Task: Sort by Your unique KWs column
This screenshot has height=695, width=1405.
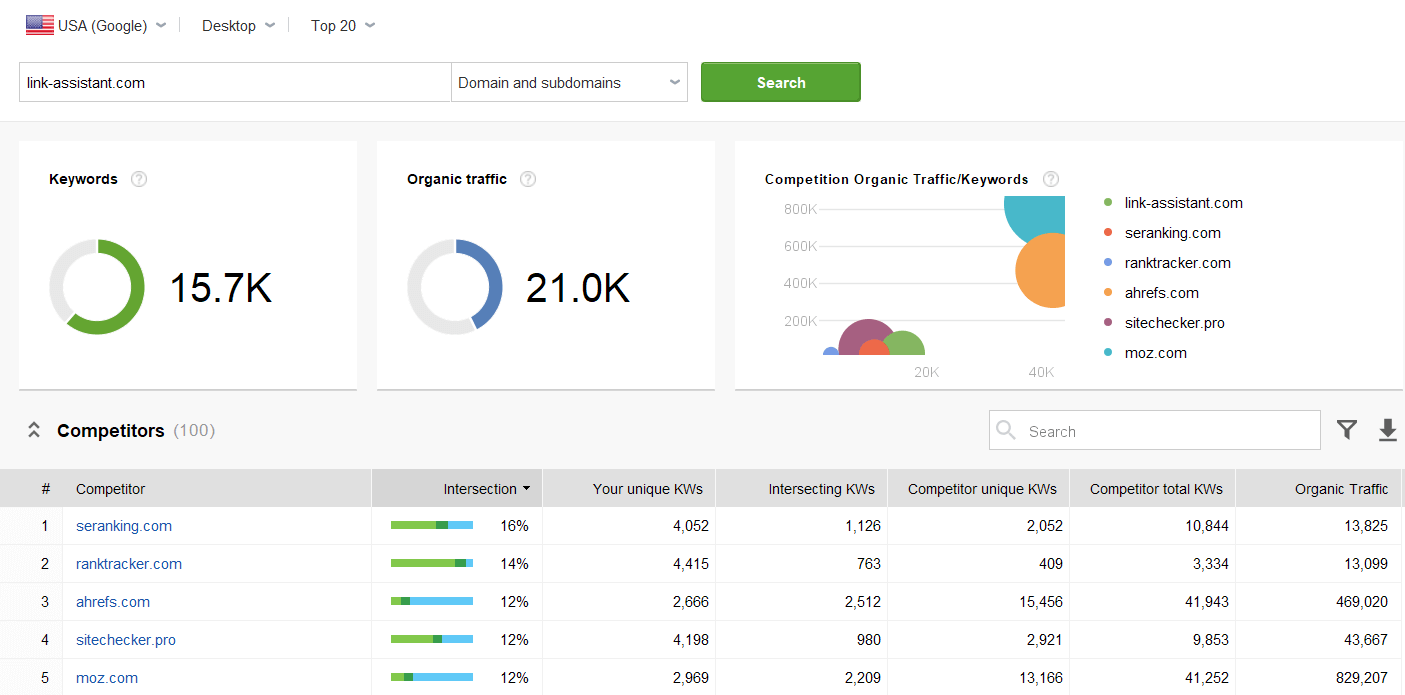Action: click(x=629, y=489)
